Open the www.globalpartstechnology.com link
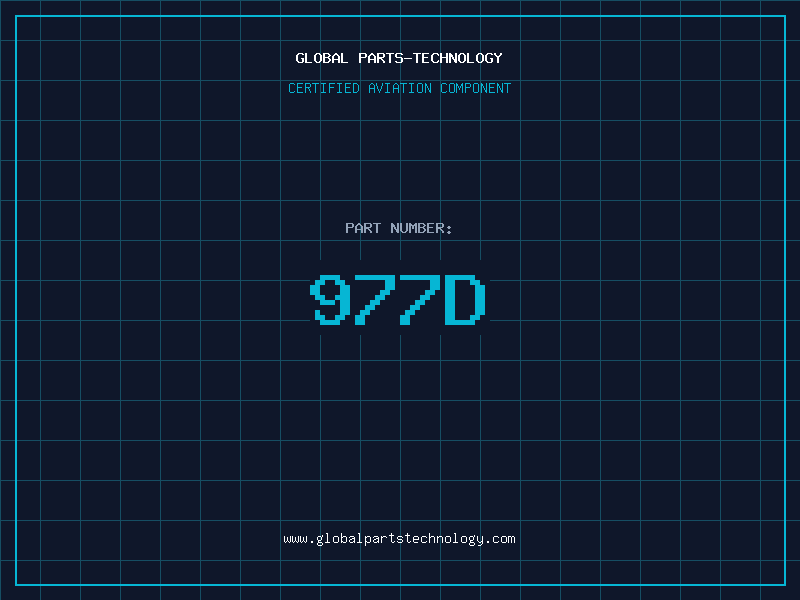Screen dimensions: 800x600 (399, 539)
